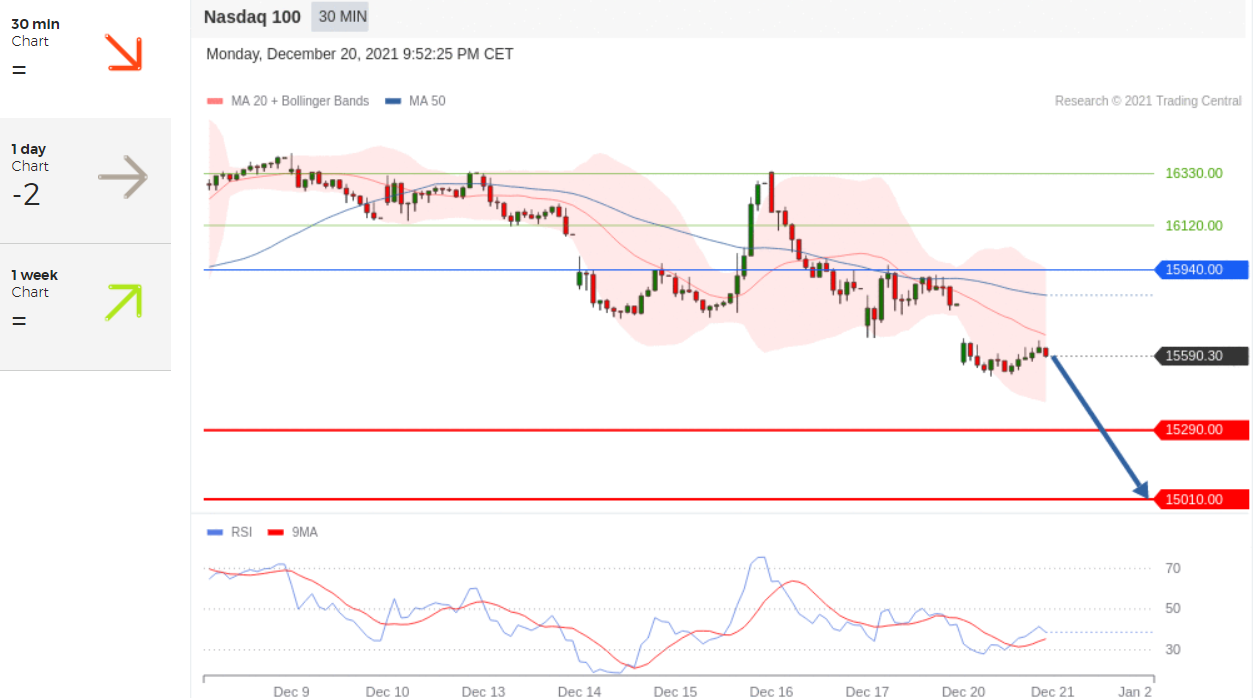Viewport: 1253px width, 698px height.
Task: Select the 1 week chart tab
Action: pos(85,307)
